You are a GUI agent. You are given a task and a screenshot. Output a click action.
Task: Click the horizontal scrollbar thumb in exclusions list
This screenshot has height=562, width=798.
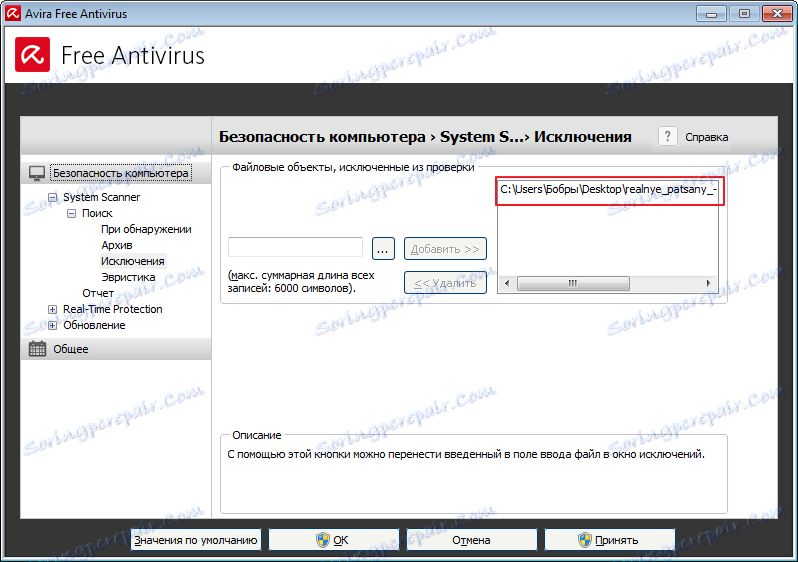coord(573,283)
